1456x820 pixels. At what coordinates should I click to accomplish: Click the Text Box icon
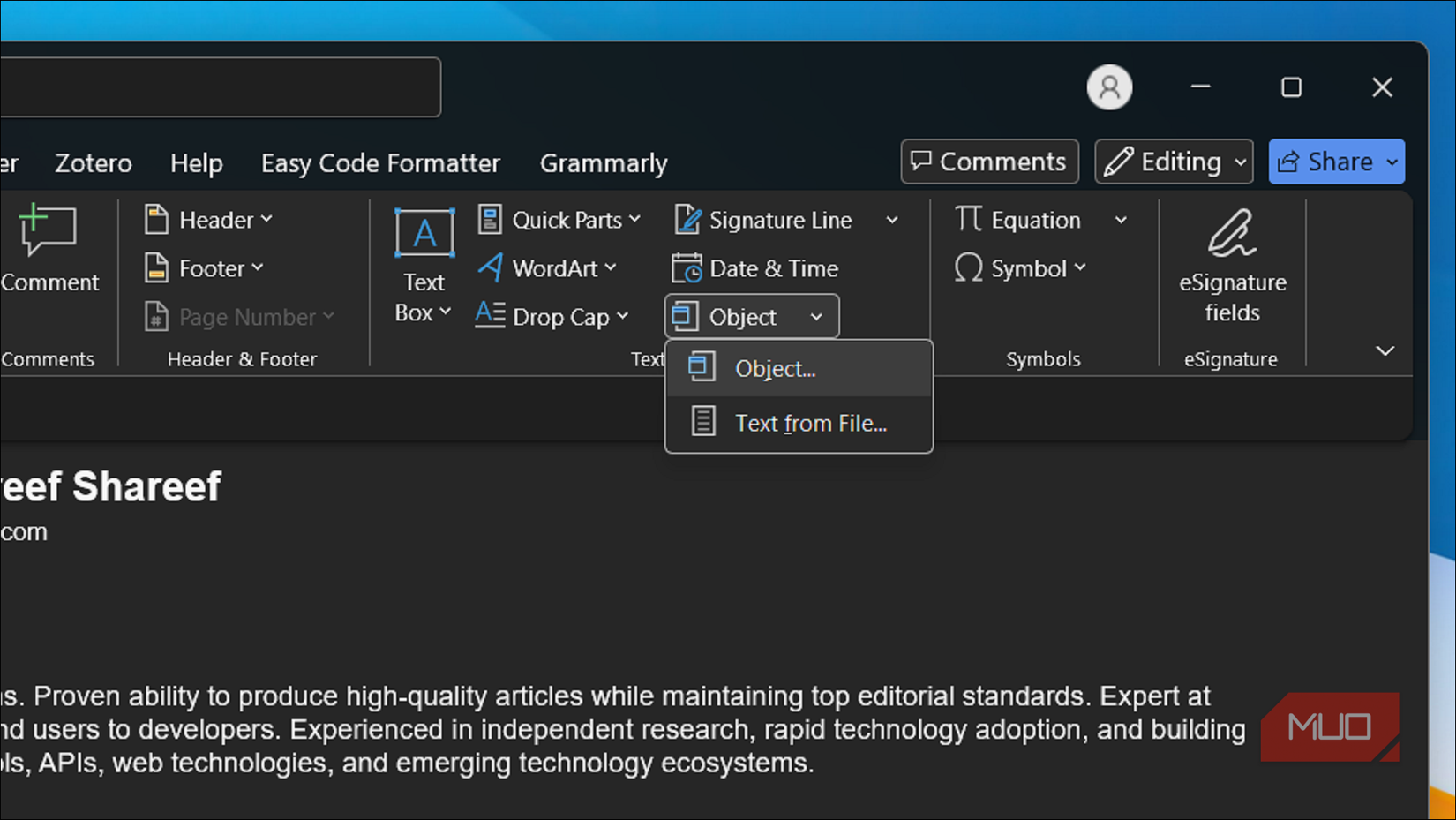click(424, 234)
